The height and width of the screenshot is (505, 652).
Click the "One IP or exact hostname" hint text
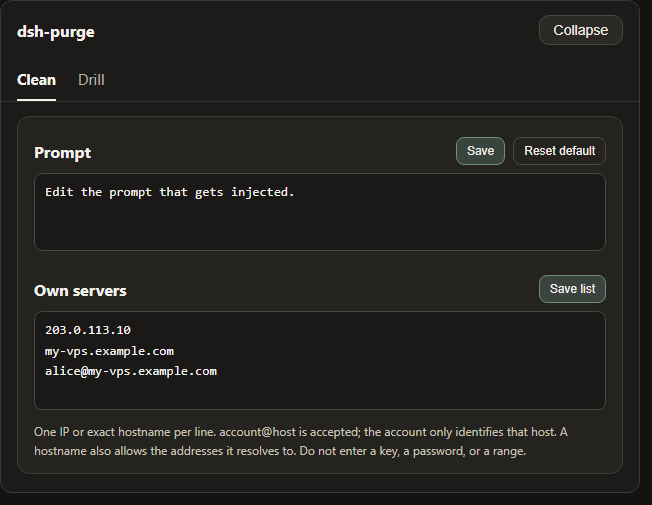pos(125,432)
